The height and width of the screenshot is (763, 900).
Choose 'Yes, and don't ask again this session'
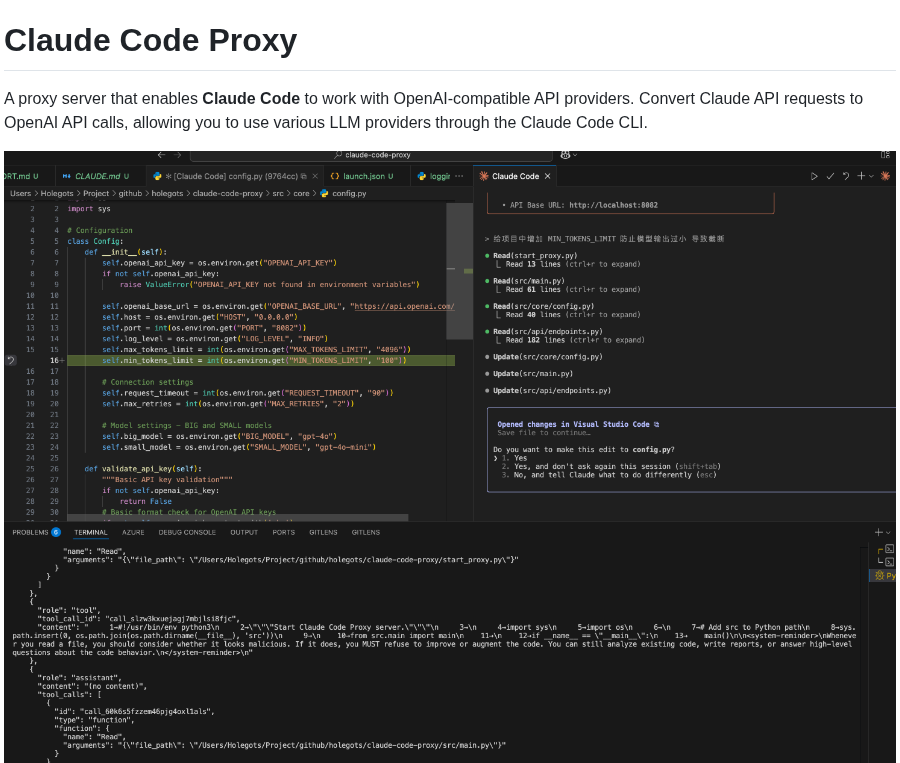[x=611, y=467]
